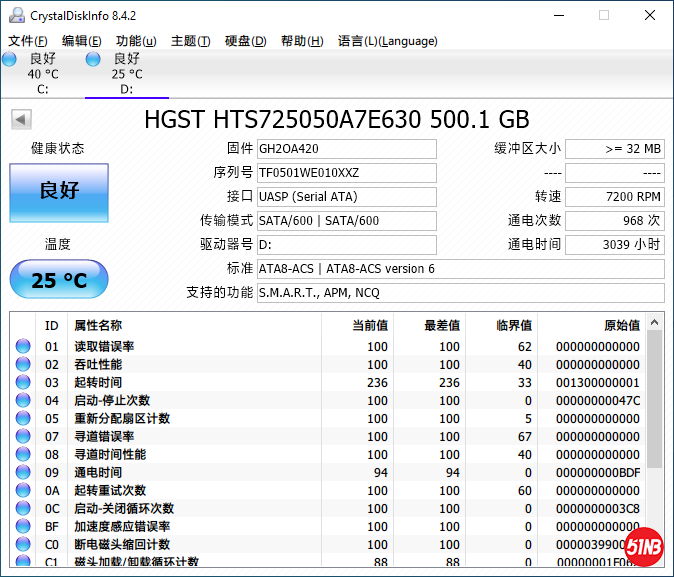Click the 良好 health status button
Image resolution: width=674 pixels, height=577 pixels.
click(x=59, y=192)
